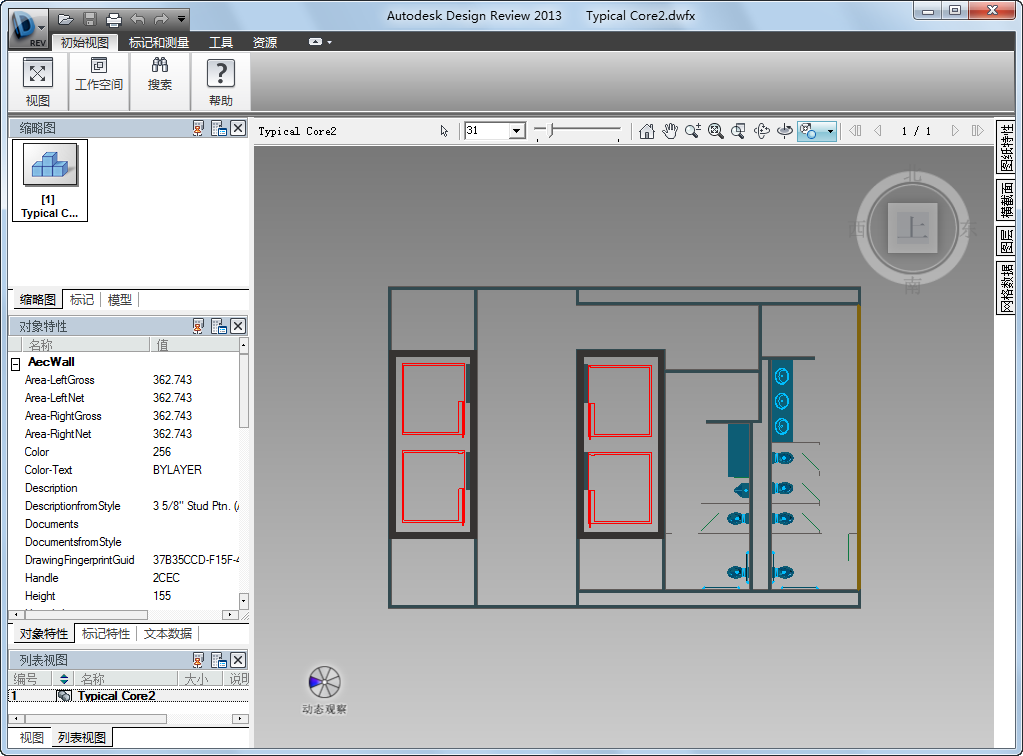Switch to the 缩略图 tab

pos(38,299)
